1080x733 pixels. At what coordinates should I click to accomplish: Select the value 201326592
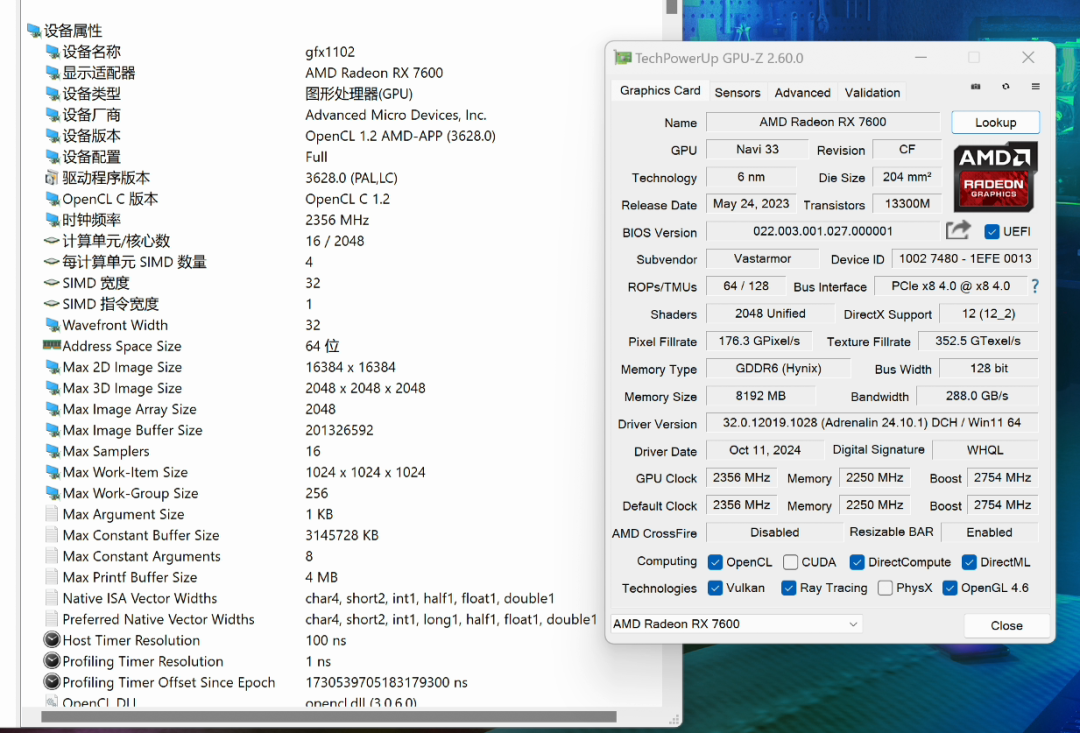point(339,430)
